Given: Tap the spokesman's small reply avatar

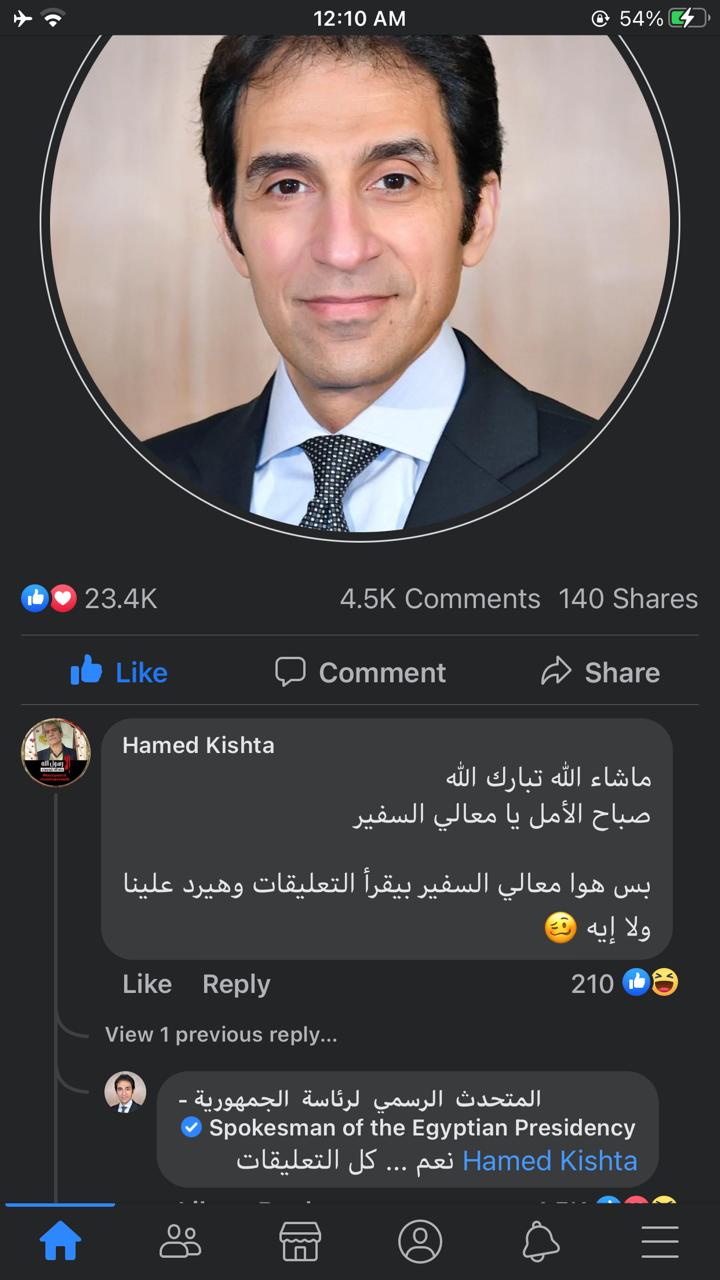Looking at the screenshot, I should pyautogui.click(x=125, y=1092).
